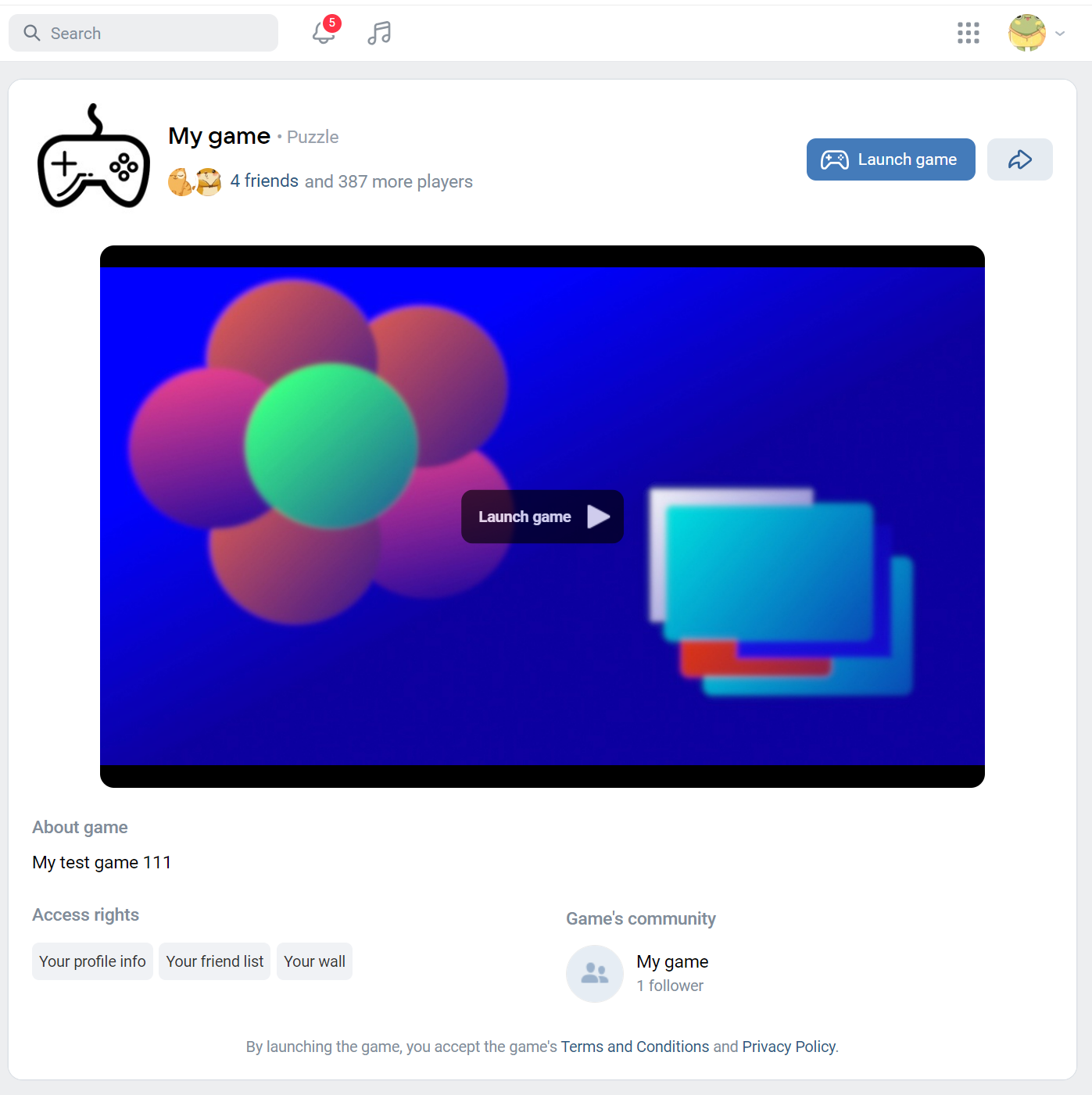Click the "Game's community" heading
This screenshot has height=1095, width=1092.
pyautogui.click(x=641, y=918)
